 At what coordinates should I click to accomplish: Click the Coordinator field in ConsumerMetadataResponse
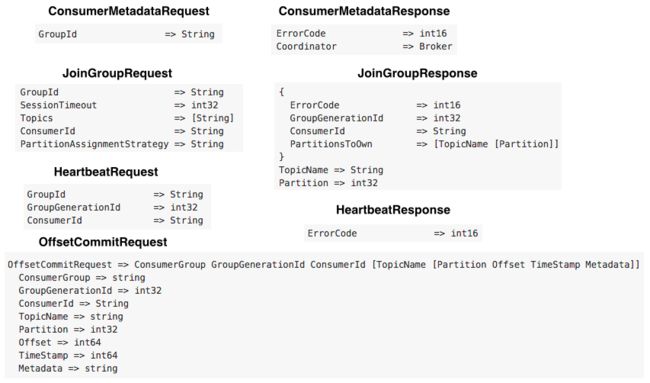click(x=306, y=46)
